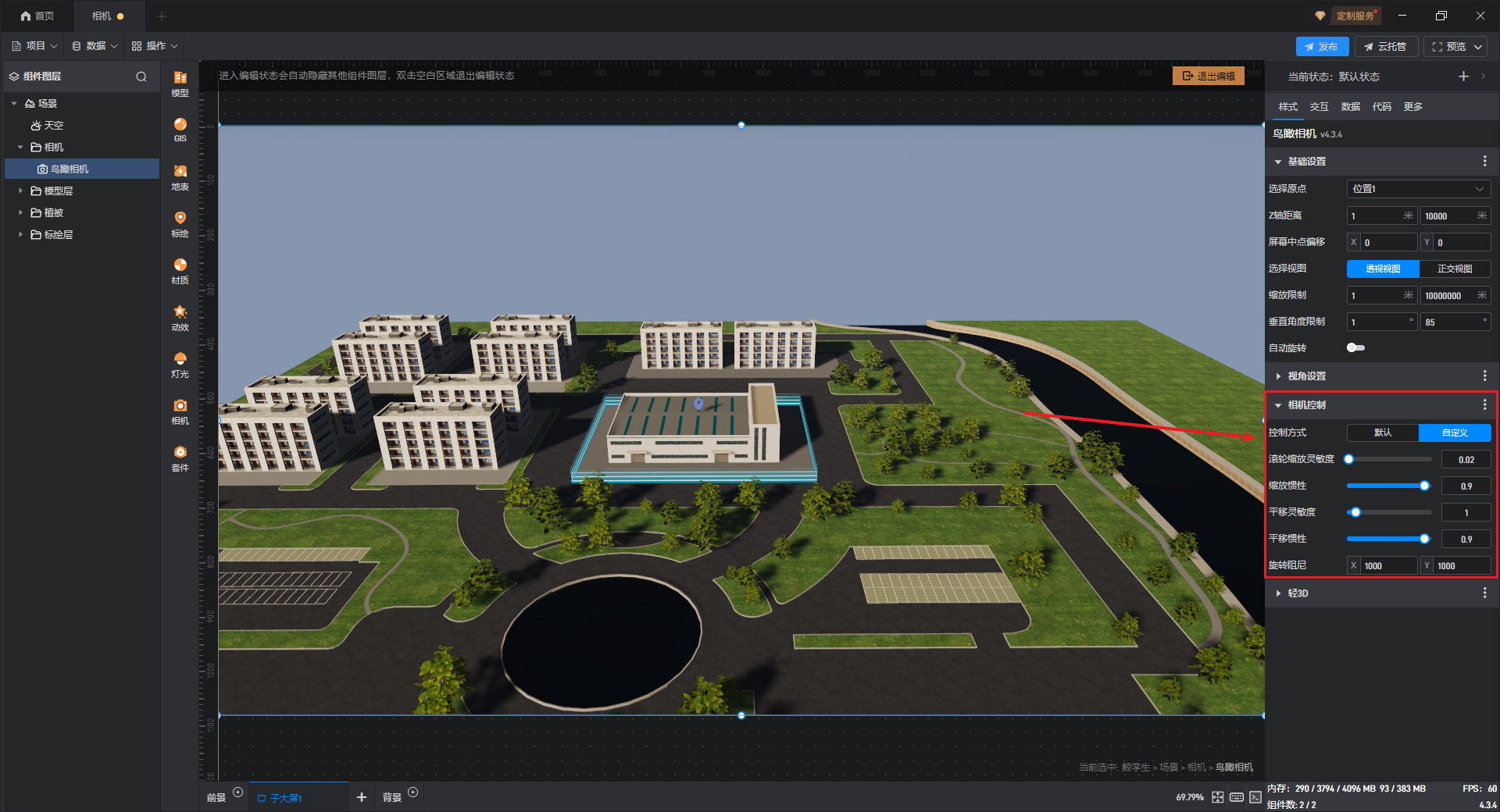Screen dimensions: 1500x812
Task: Open the 材质 material icon
Action: click(x=180, y=270)
